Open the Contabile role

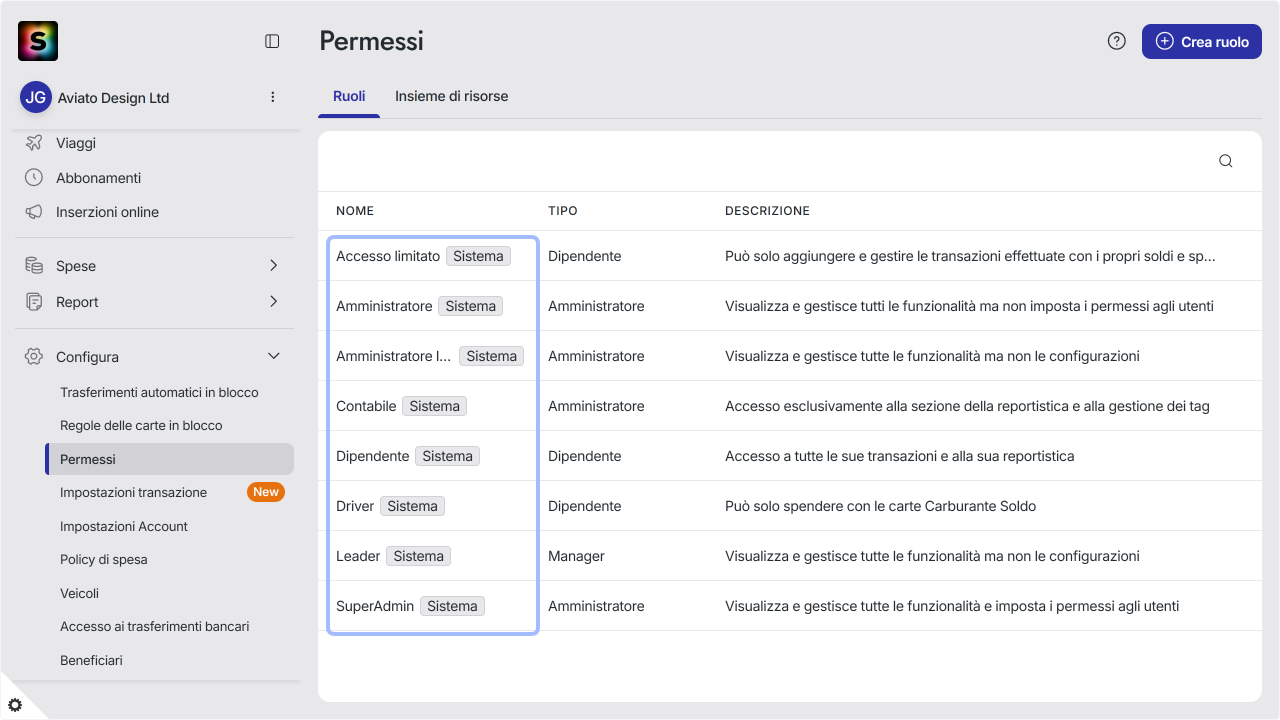point(366,406)
